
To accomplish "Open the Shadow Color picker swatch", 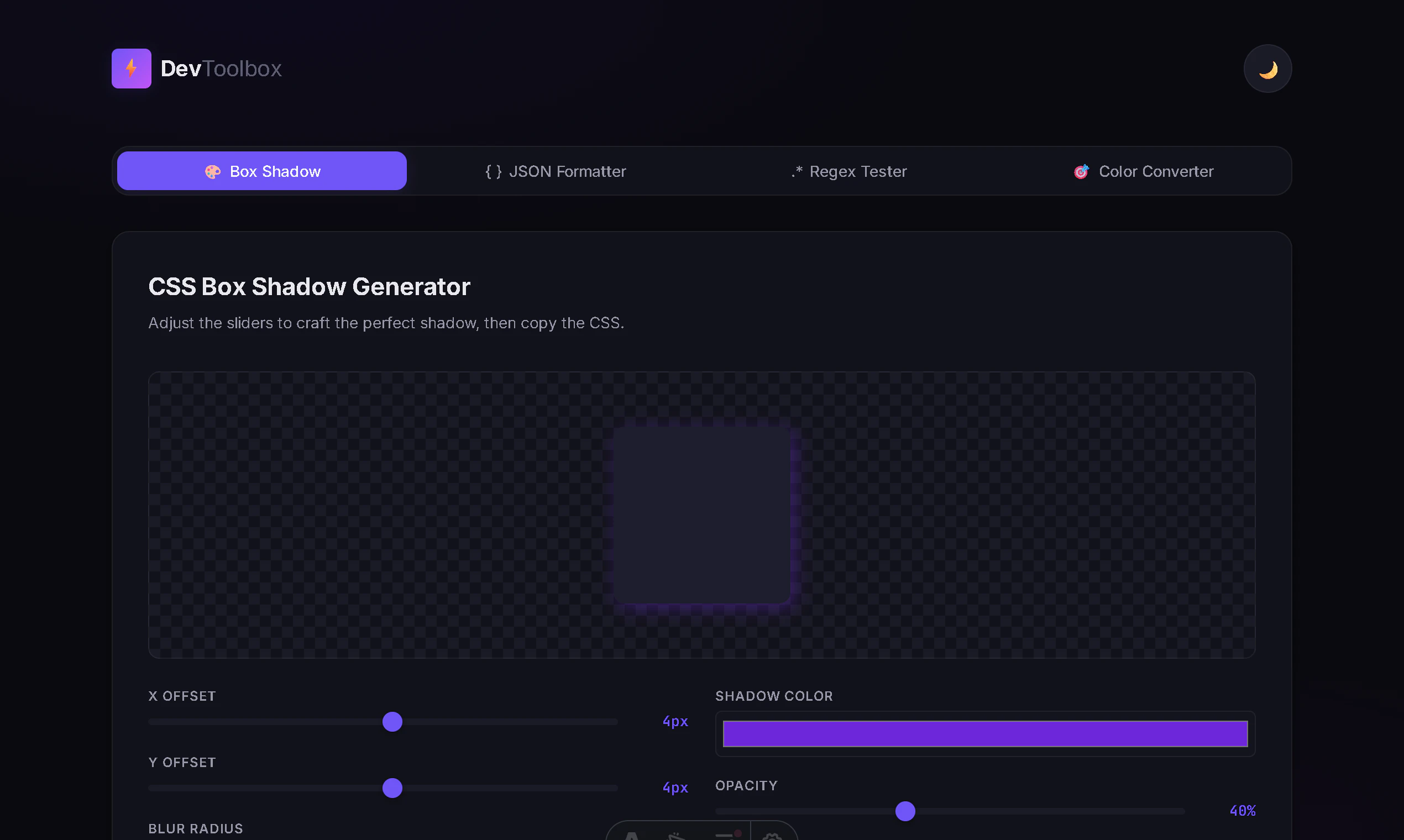I will 984,733.
